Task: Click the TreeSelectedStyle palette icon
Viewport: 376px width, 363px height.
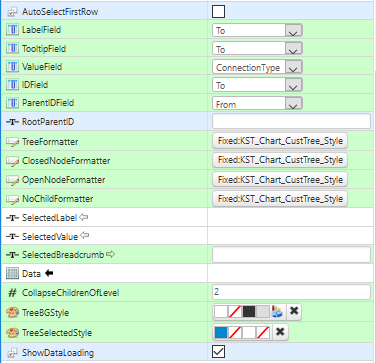Action: click(x=12, y=333)
